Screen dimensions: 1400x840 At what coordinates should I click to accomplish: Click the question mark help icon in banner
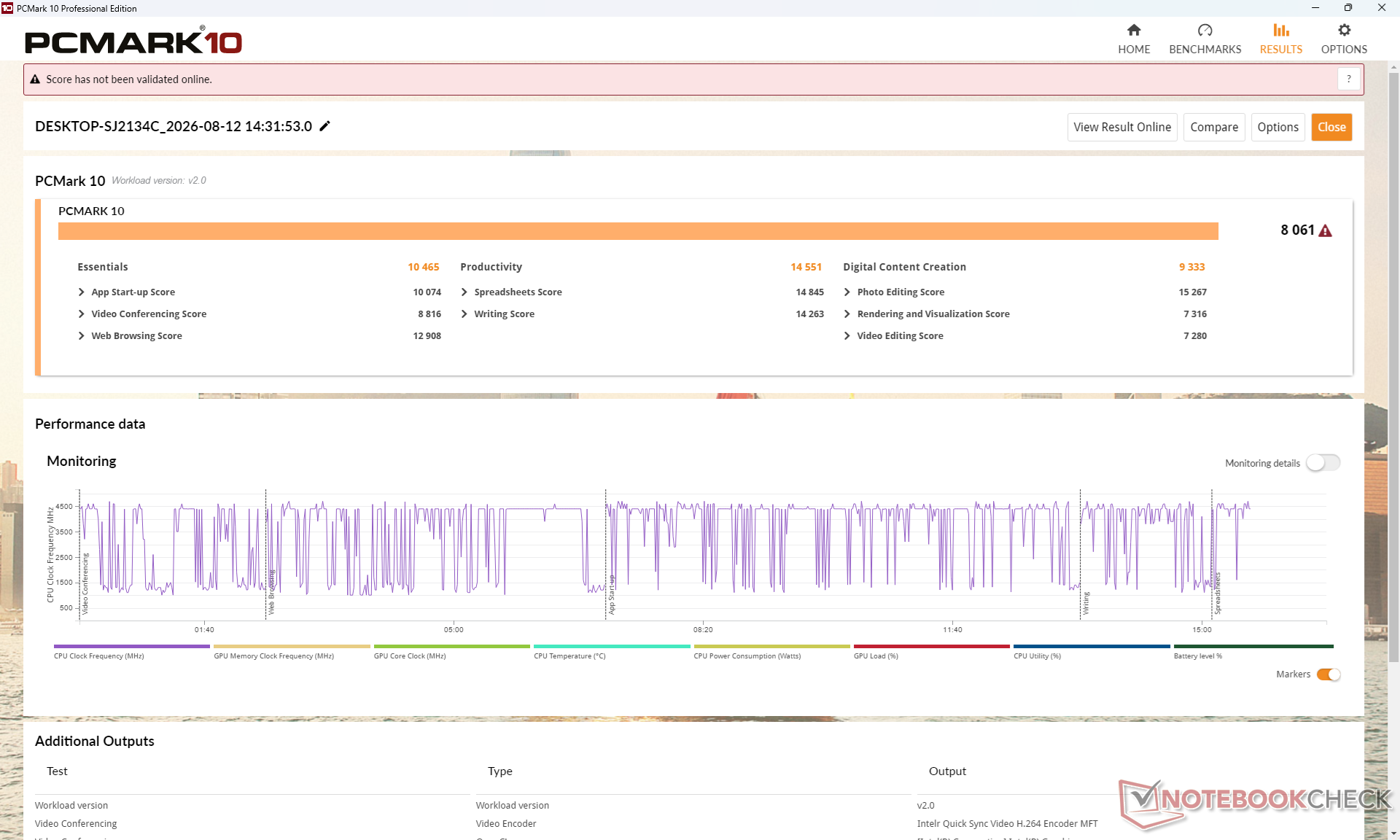pyautogui.click(x=1349, y=79)
